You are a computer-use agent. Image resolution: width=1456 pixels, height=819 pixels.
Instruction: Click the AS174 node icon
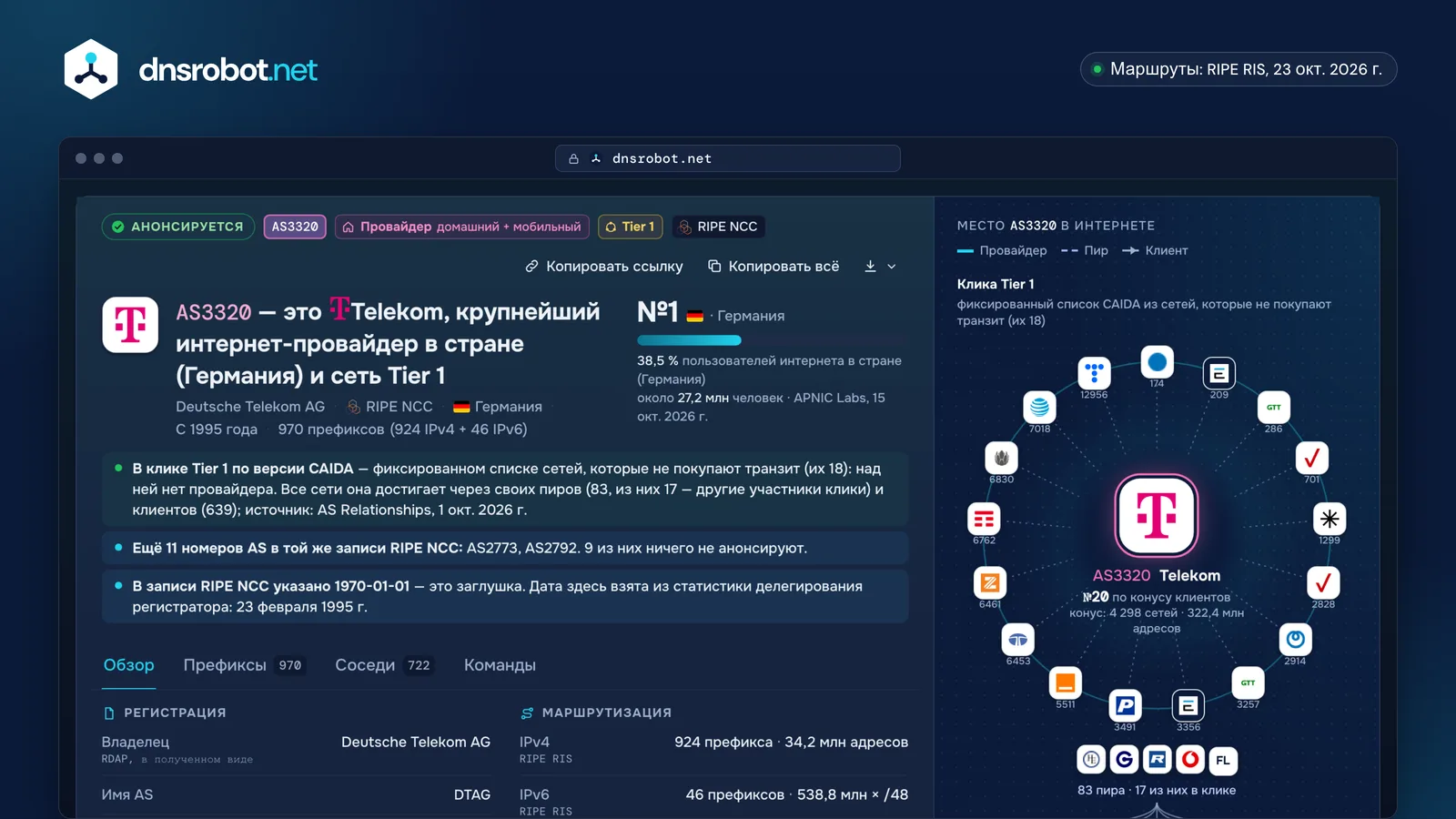tap(1157, 362)
